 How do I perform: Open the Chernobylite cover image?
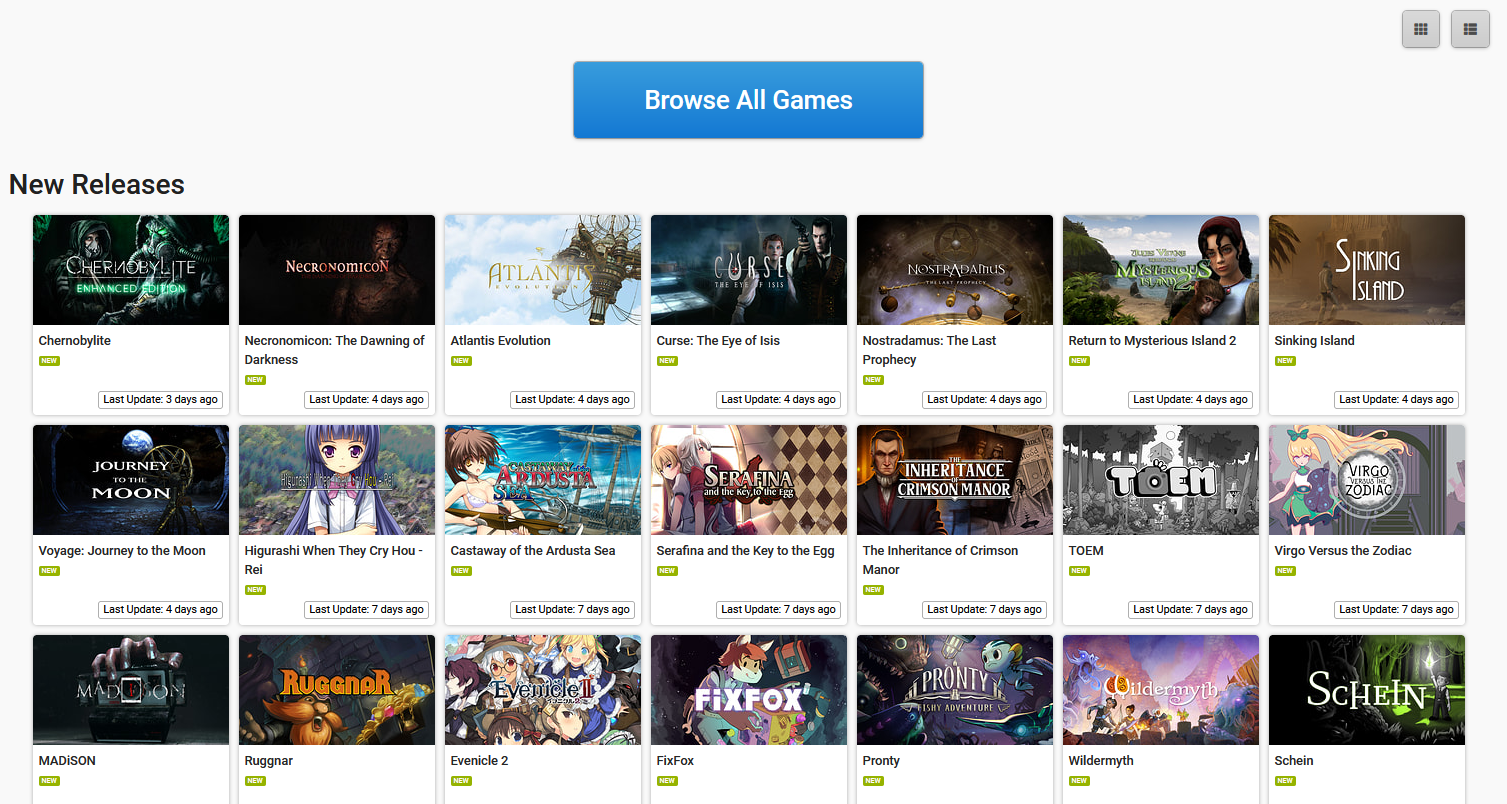(x=131, y=270)
